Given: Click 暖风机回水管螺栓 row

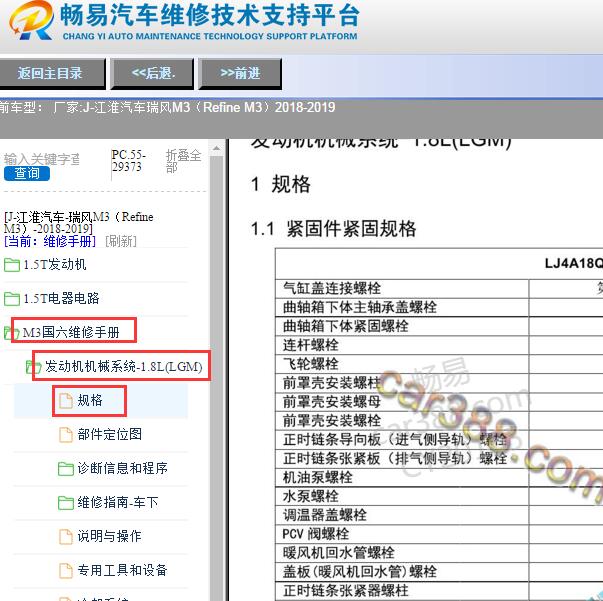Looking at the screenshot, I should click(x=439, y=553).
